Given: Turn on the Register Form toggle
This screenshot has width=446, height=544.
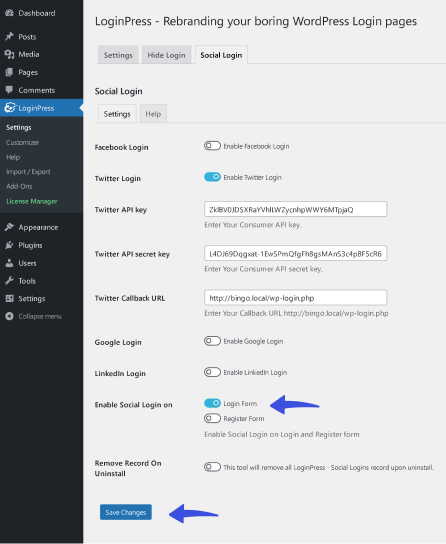Looking at the screenshot, I should 212,418.
